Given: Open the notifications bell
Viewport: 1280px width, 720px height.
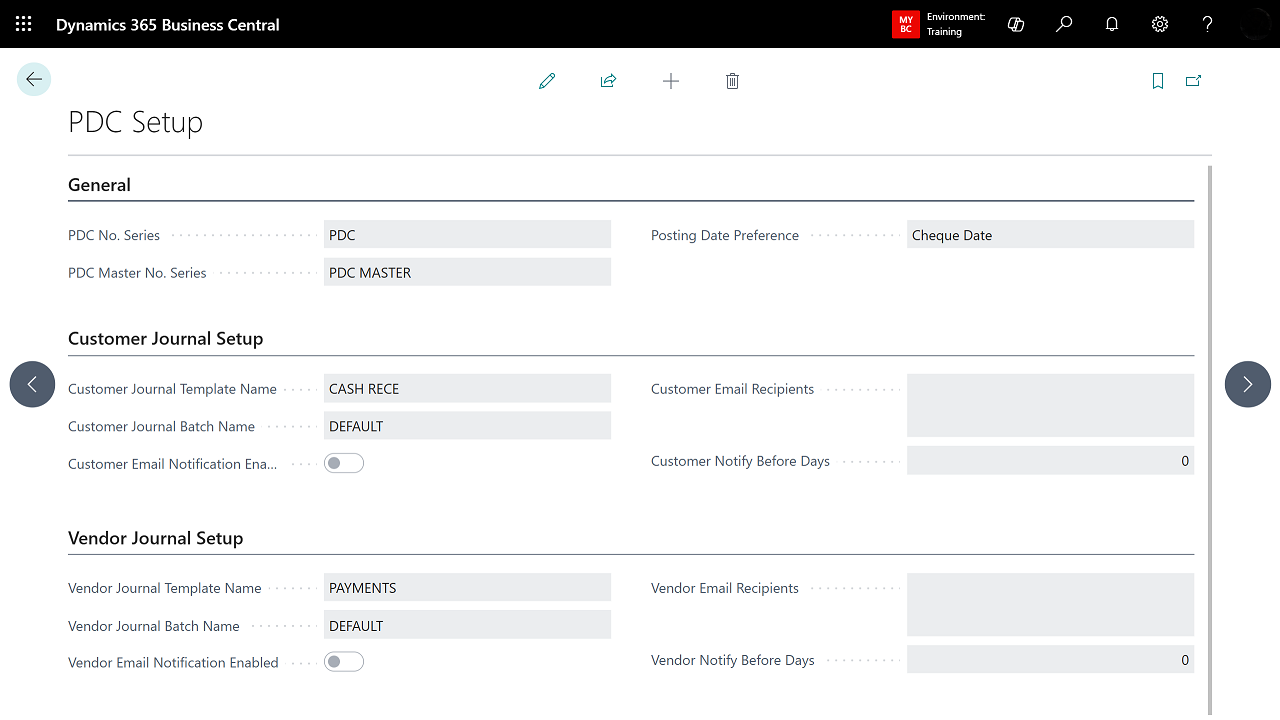Looking at the screenshot, I should click(1112, 24).
